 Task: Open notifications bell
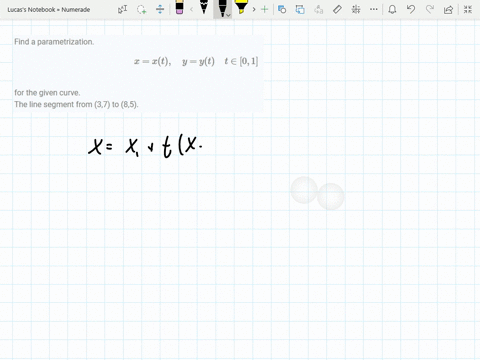[x=392, y=9]
